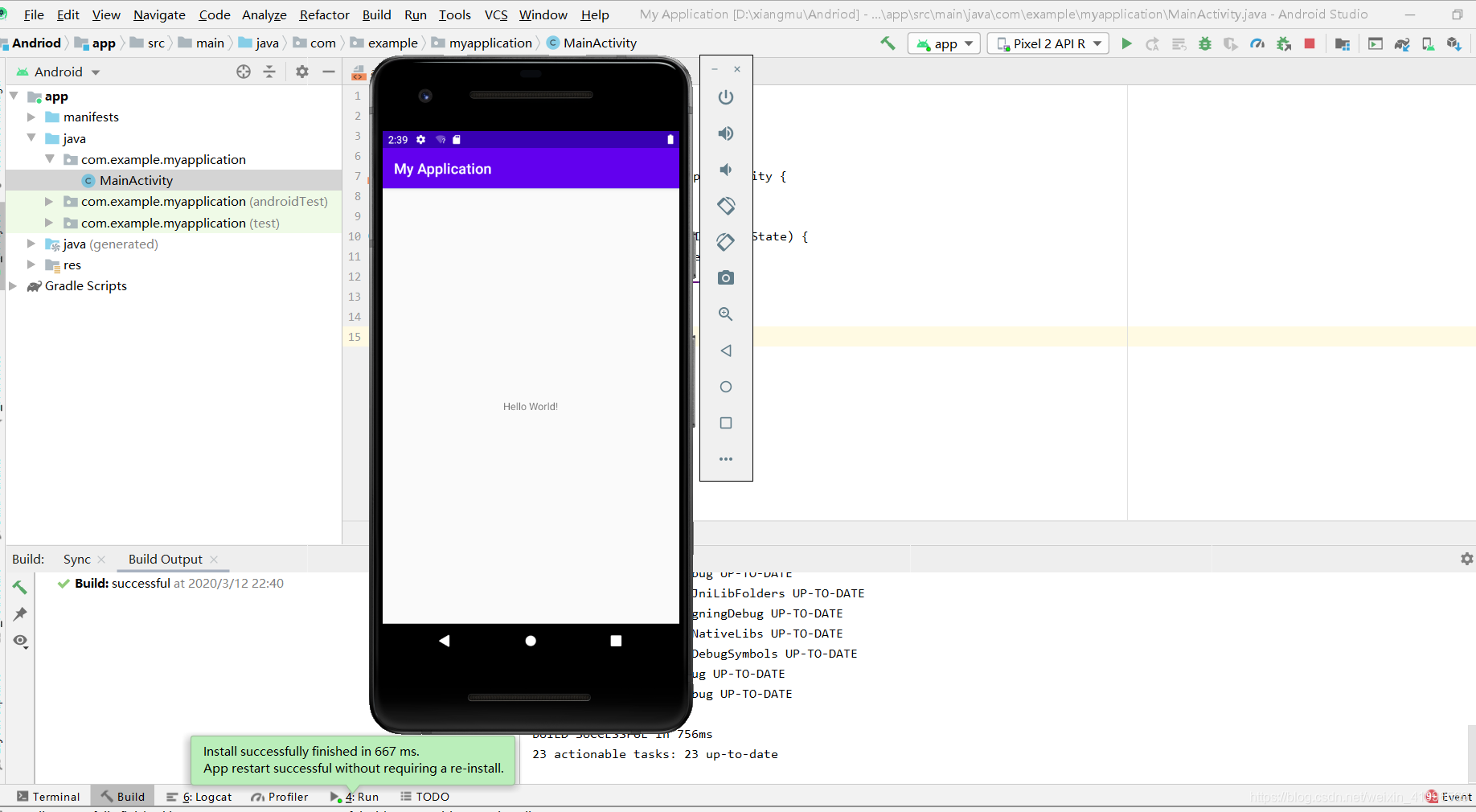Open emulator extended controls (three dots)
The height and width of the screenshot is (812, 1476).
(x=726, y=459)
